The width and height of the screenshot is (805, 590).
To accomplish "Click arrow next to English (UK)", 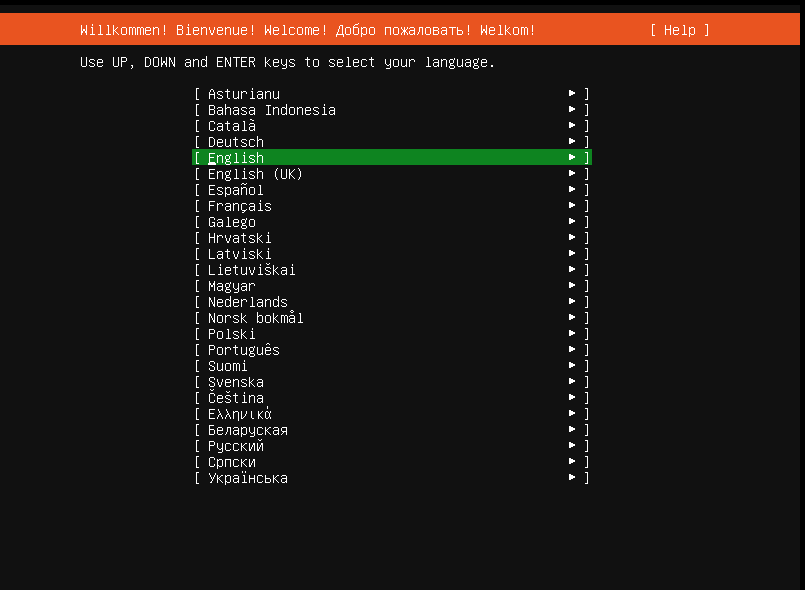I will [572, 173].
